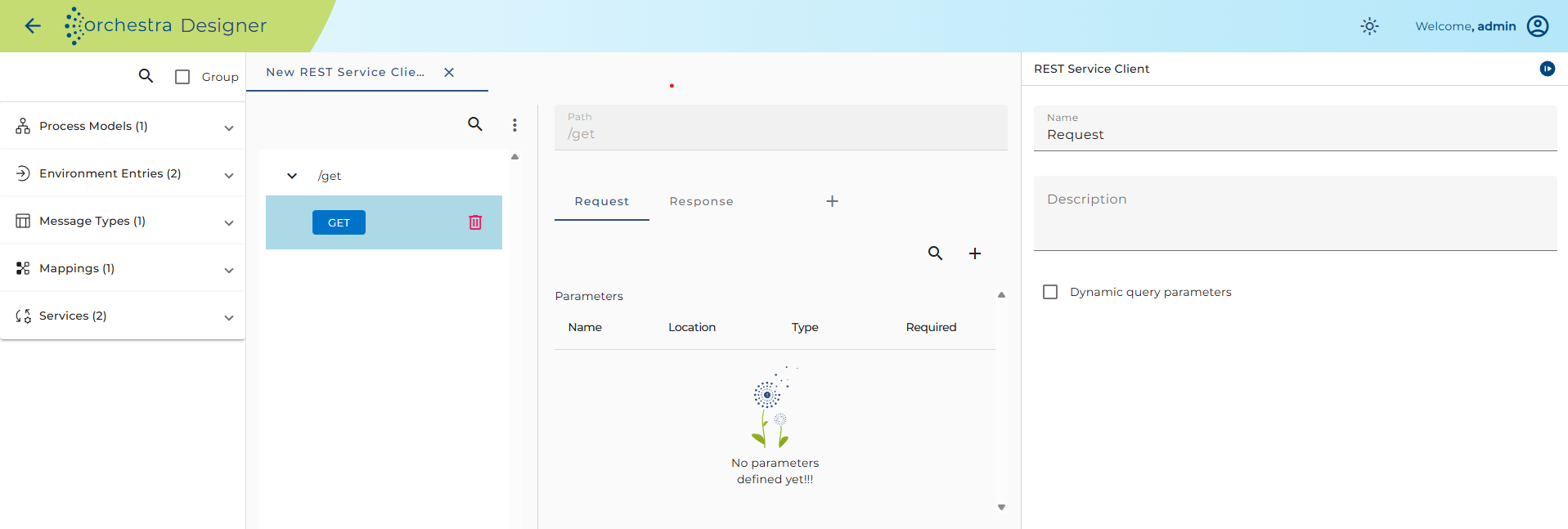Click into the Description text field
Image resolution: width=1568 pixels, height=529 pixels.
[1296, 213]
